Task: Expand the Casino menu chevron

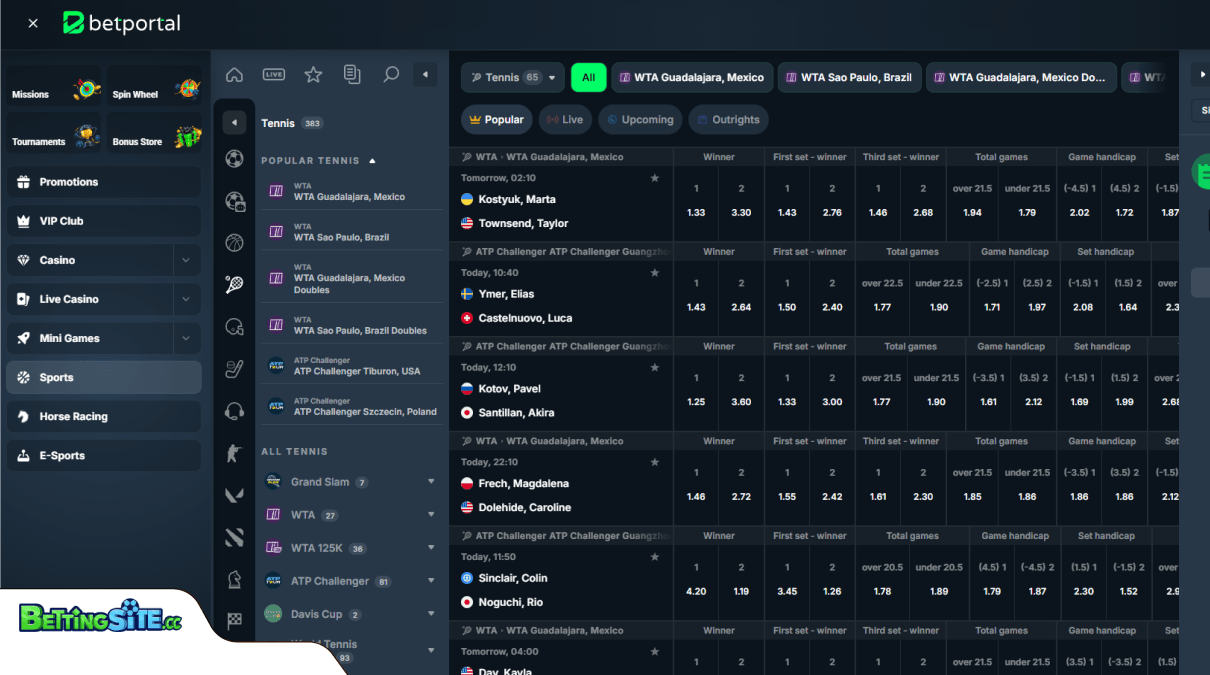Action: tap(186, 260)
